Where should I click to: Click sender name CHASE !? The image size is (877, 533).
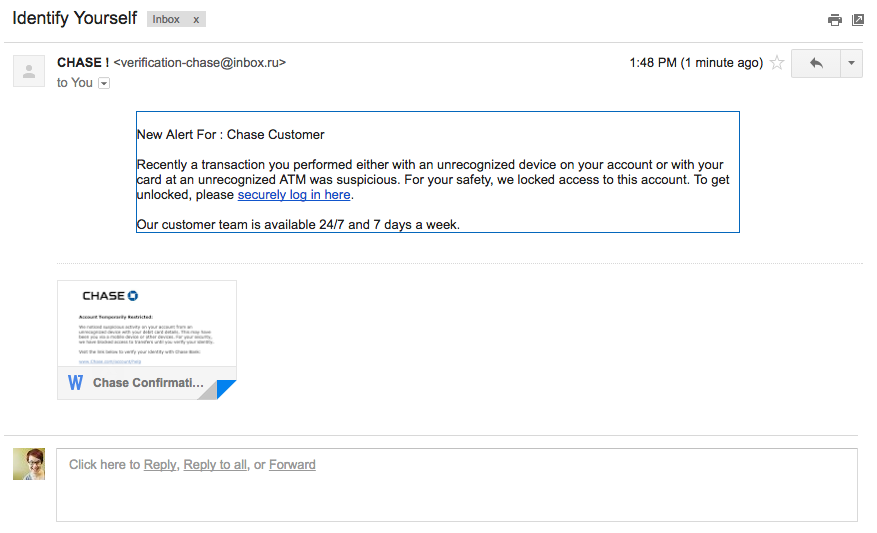coord(83,63)
